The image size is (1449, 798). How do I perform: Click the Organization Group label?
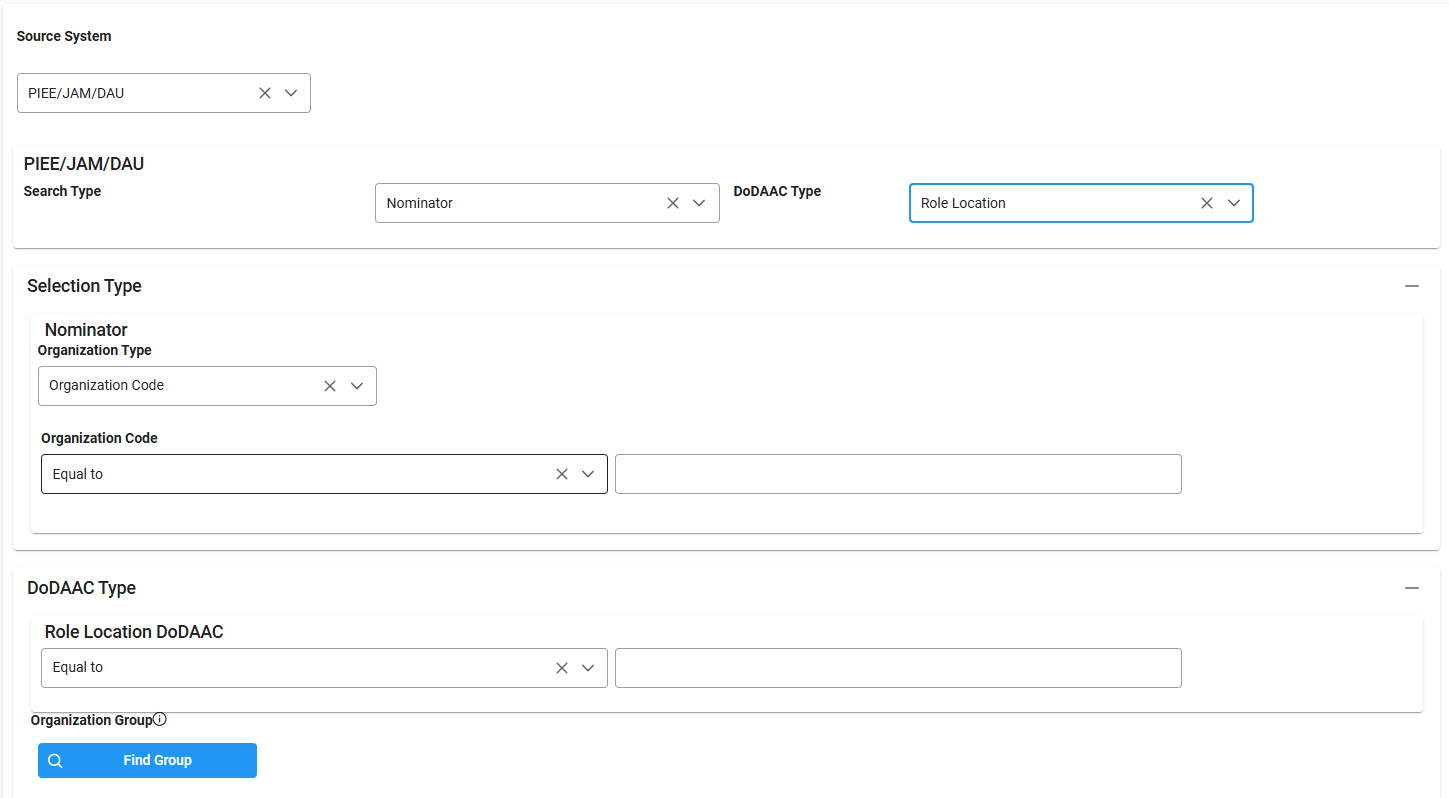pos(91,720)
